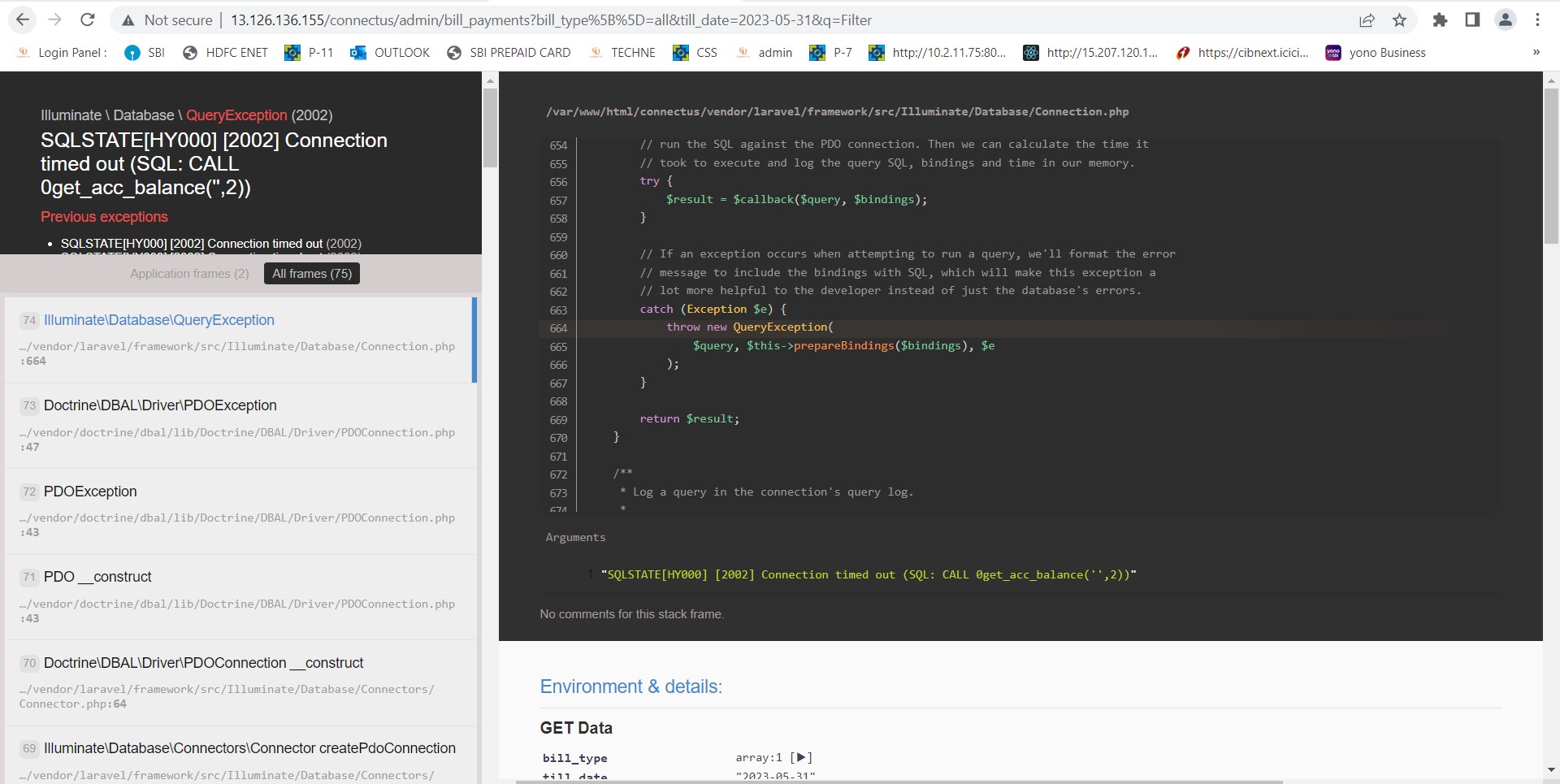1560x784 pixels.
Task: Open the SBI bookmark
Action: (145, 53)
